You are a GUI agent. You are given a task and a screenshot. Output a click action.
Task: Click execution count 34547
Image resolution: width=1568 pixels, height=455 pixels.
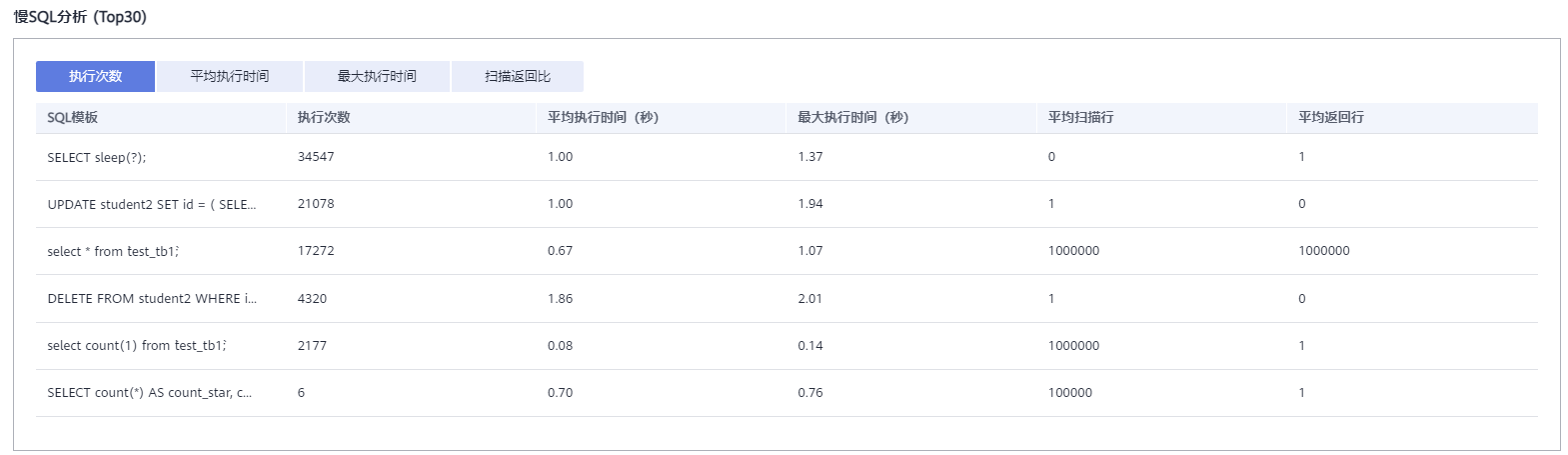coord(316,157)
